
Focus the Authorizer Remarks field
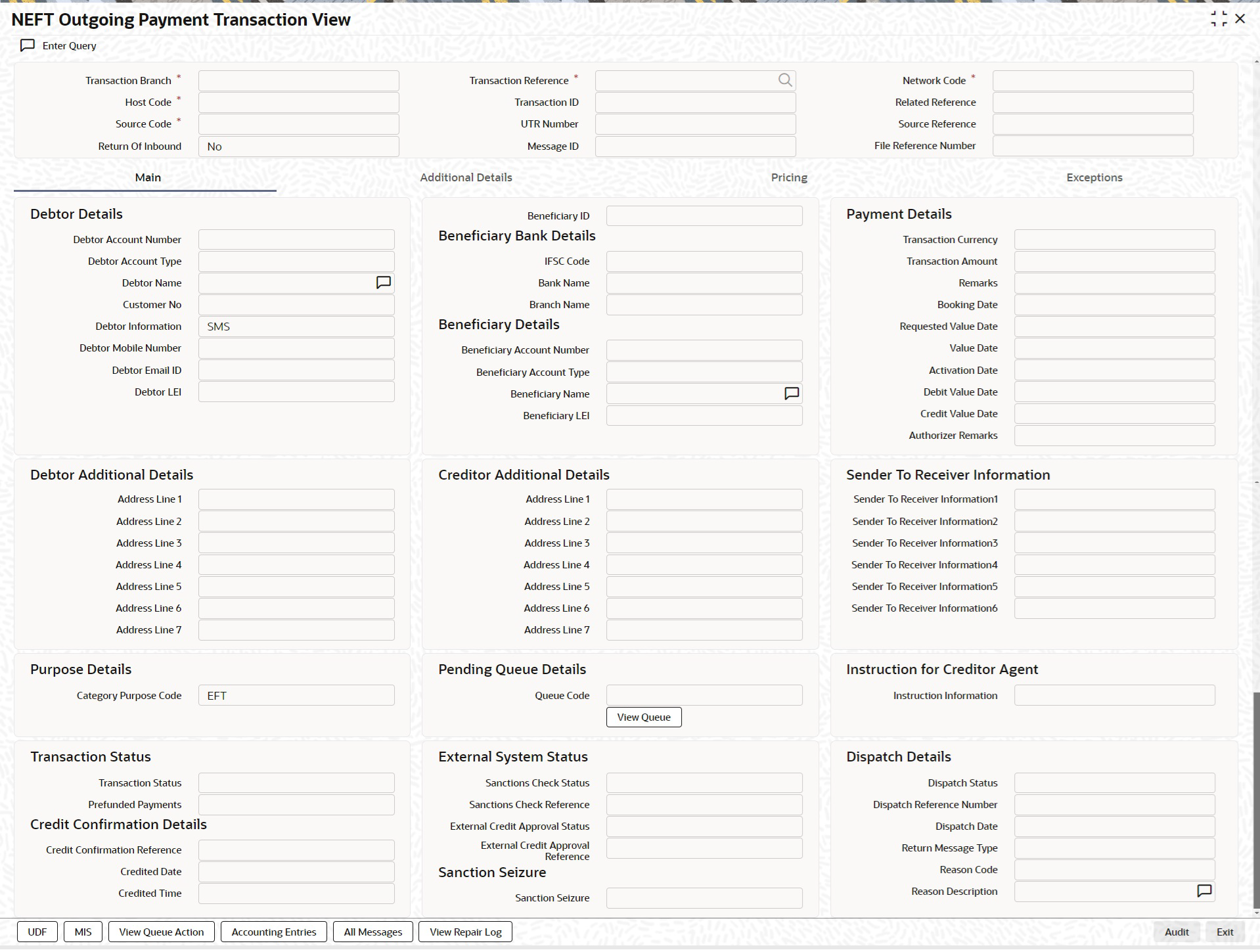[x=1114, y=435]
